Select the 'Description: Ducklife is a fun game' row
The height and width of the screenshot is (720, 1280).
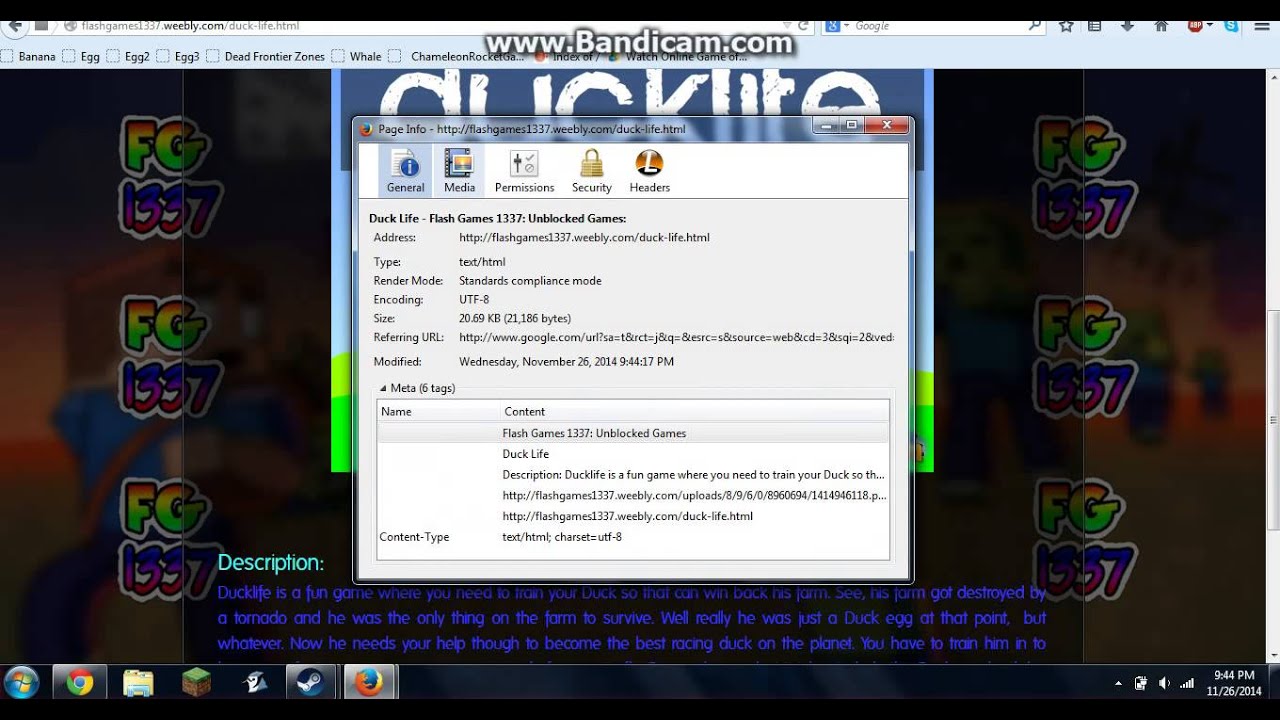(x=633, y=475)
